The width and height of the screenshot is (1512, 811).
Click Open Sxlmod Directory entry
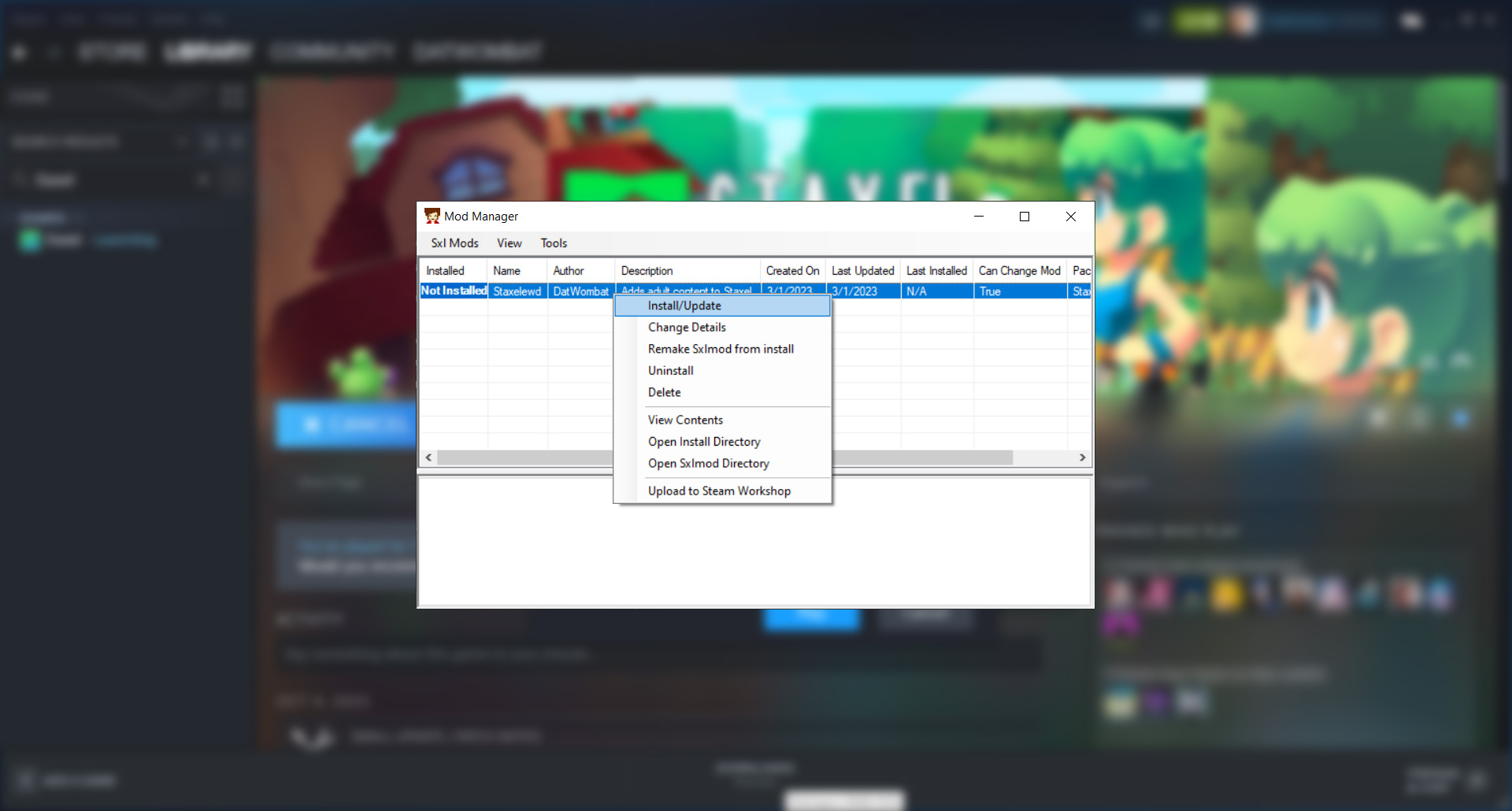point(722,464)
